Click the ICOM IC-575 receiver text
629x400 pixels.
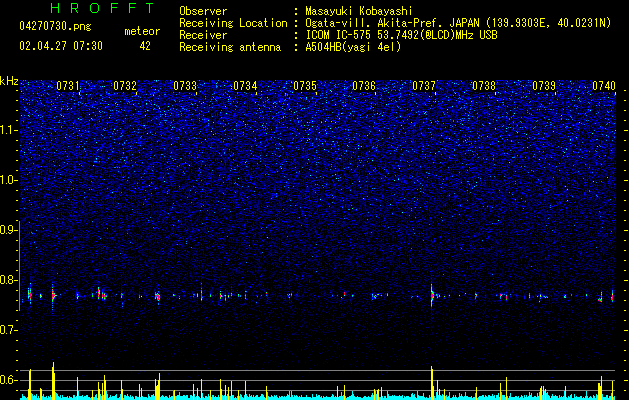401,35
